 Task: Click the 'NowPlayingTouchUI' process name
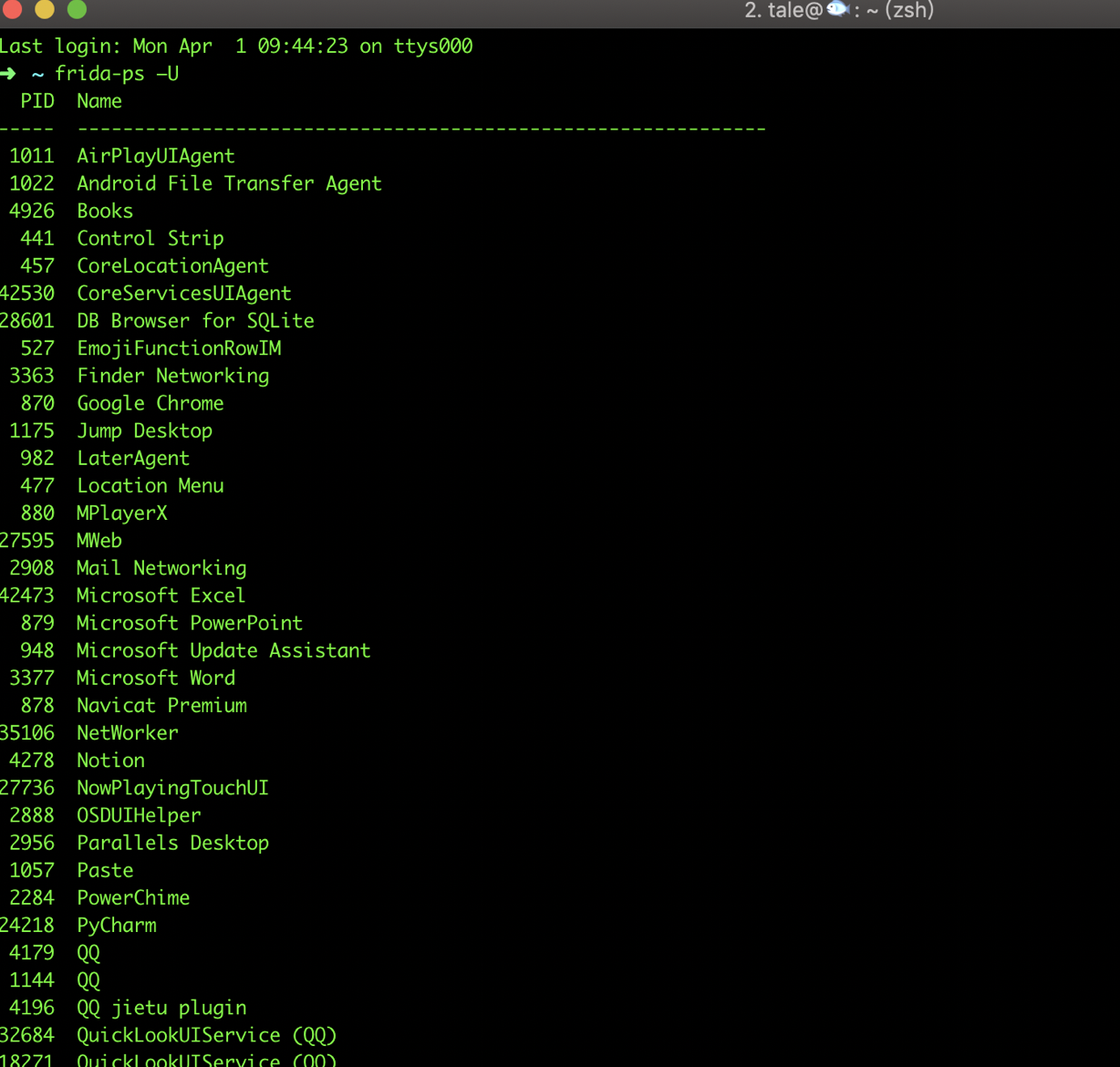point(173,788)
